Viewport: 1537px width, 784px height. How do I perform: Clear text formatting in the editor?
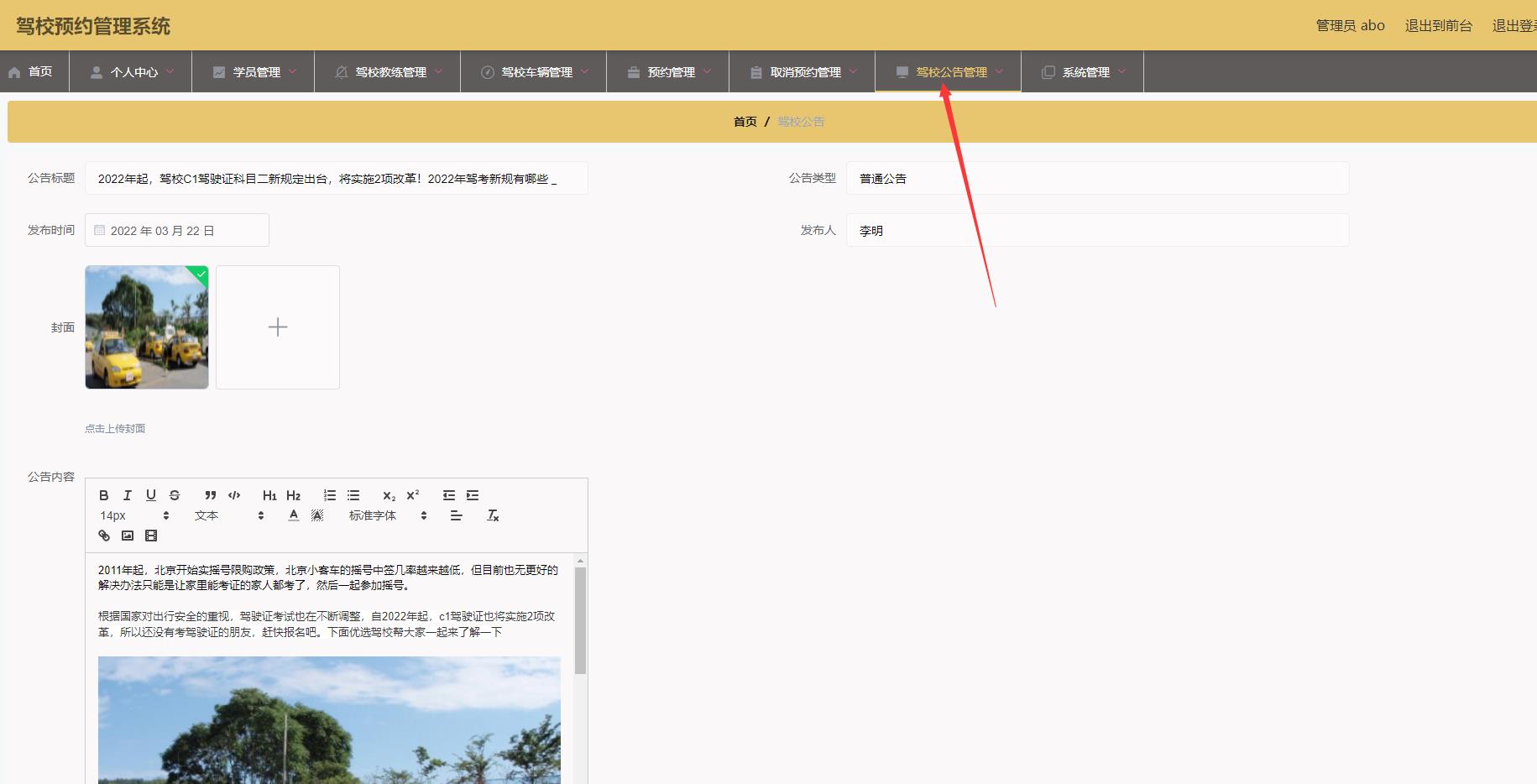tap(493, 515)
